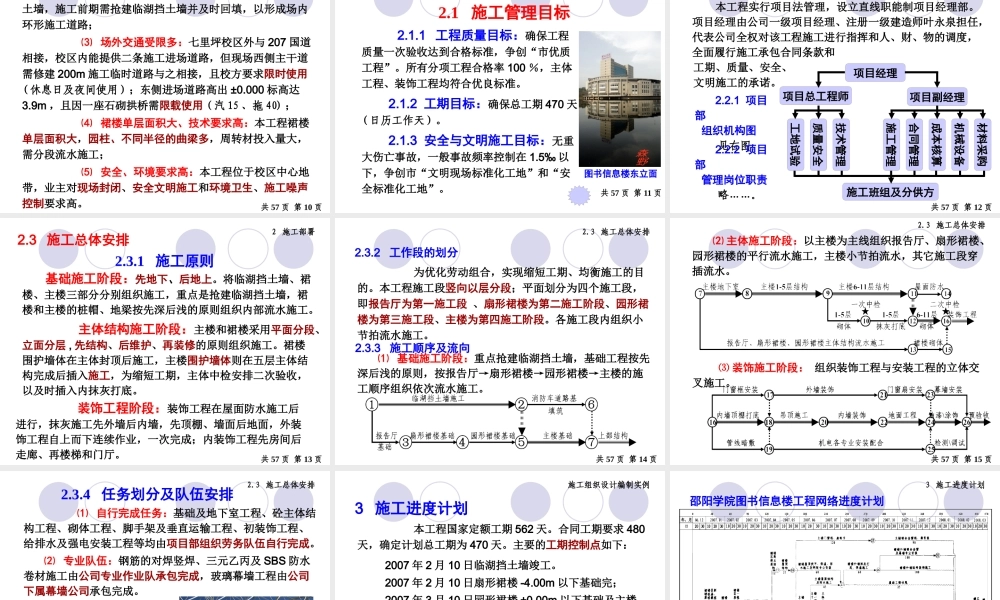Click the page label 共57页 第13页

291,459
